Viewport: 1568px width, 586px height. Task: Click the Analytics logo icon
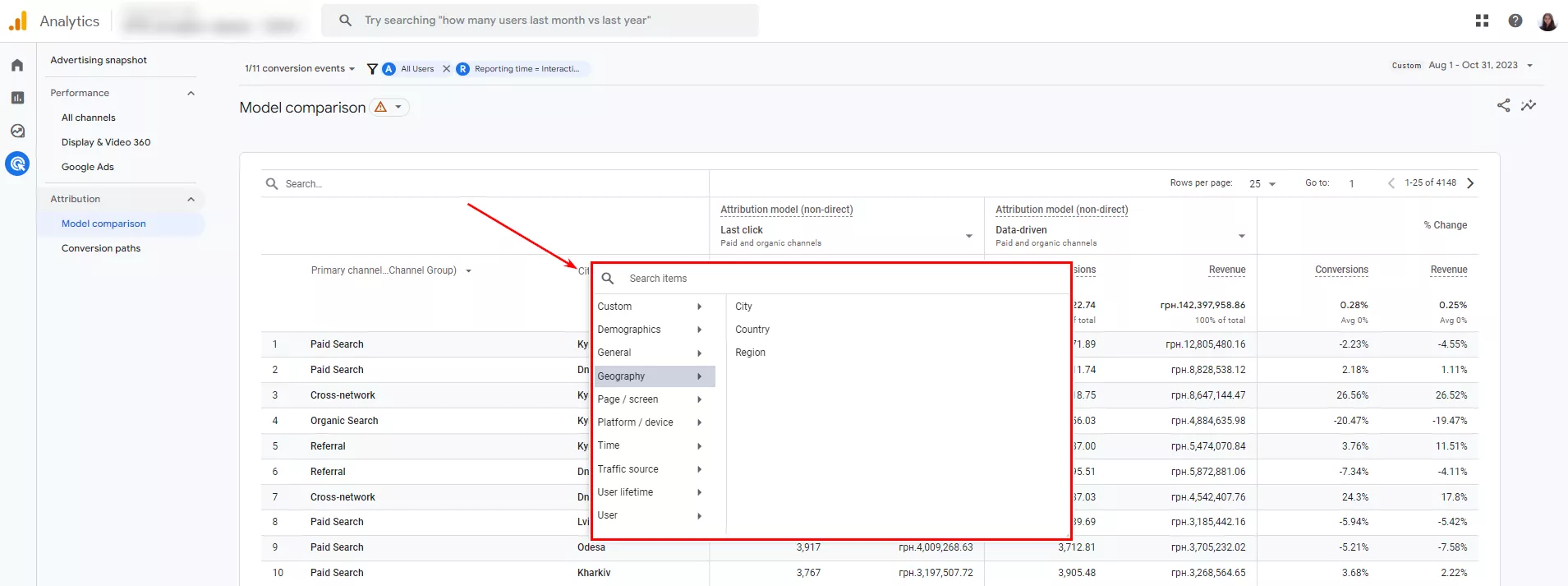(18, 21)
